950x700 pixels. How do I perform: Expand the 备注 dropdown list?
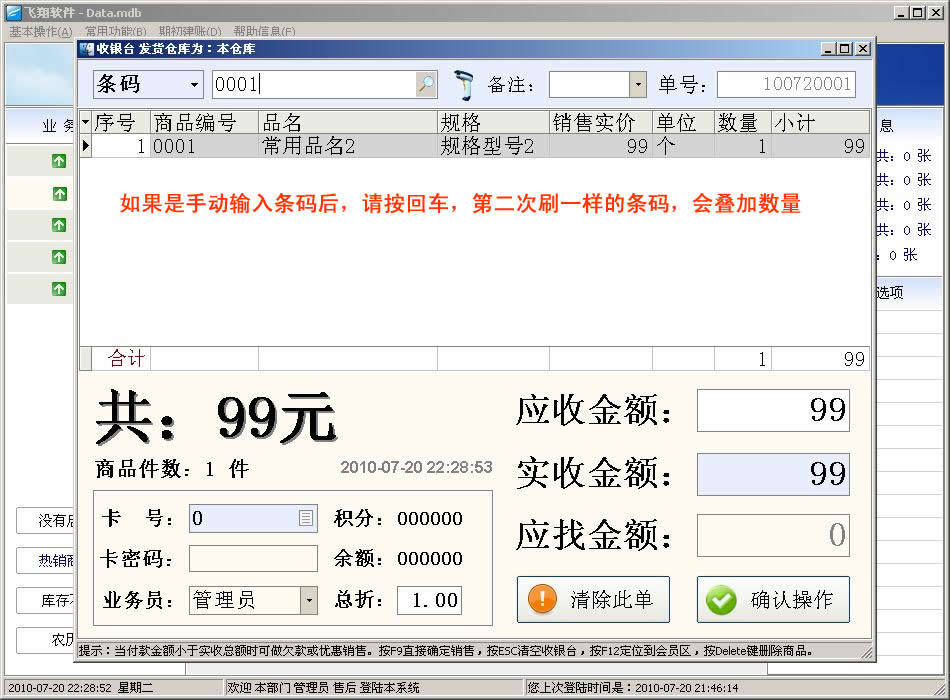click(x=637, y=85)
